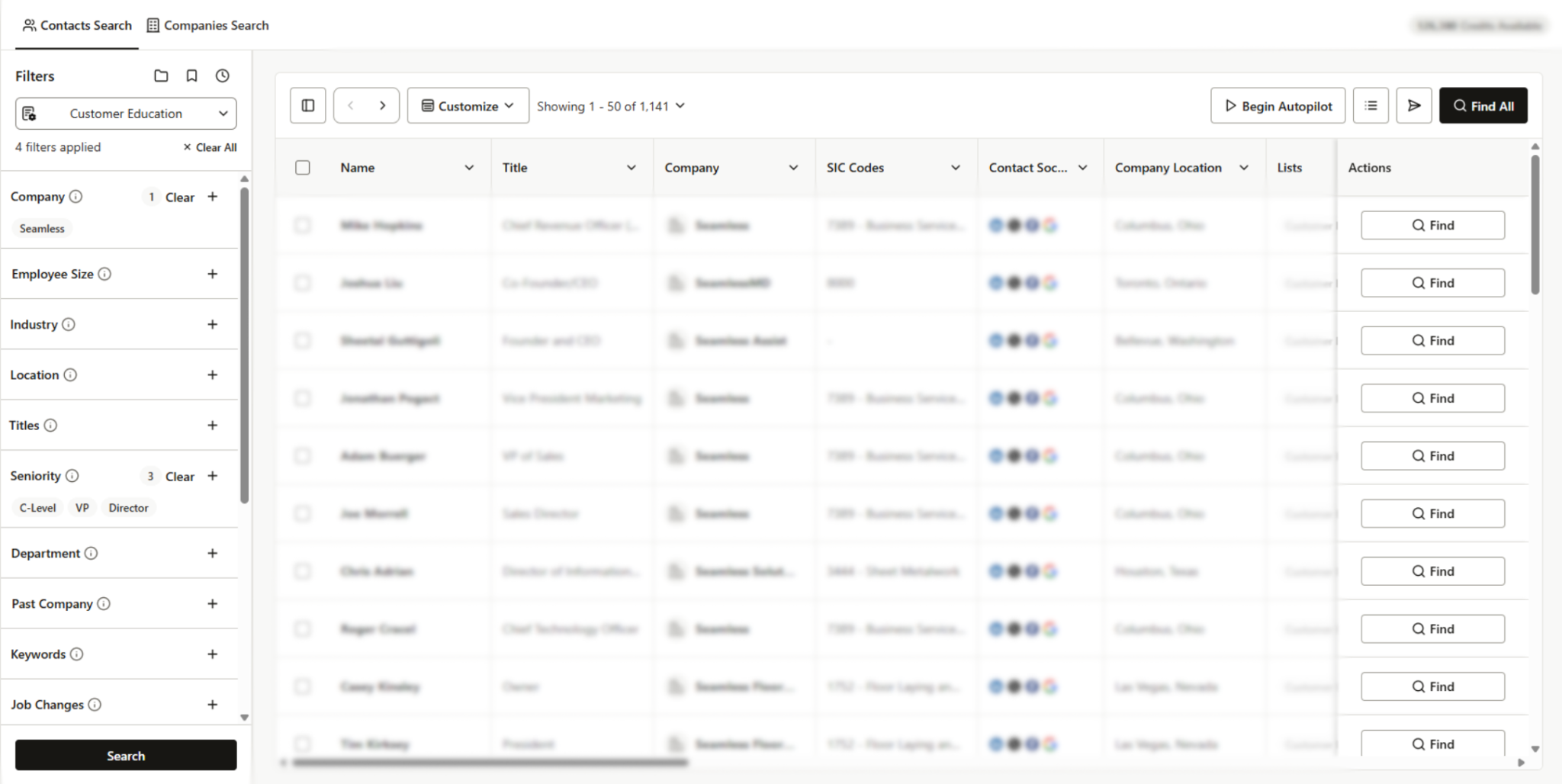Viewport: 1562px width, 784px height.
Task: Click the Customer Education filter preset icon
Action: click(x=29, y=114)
